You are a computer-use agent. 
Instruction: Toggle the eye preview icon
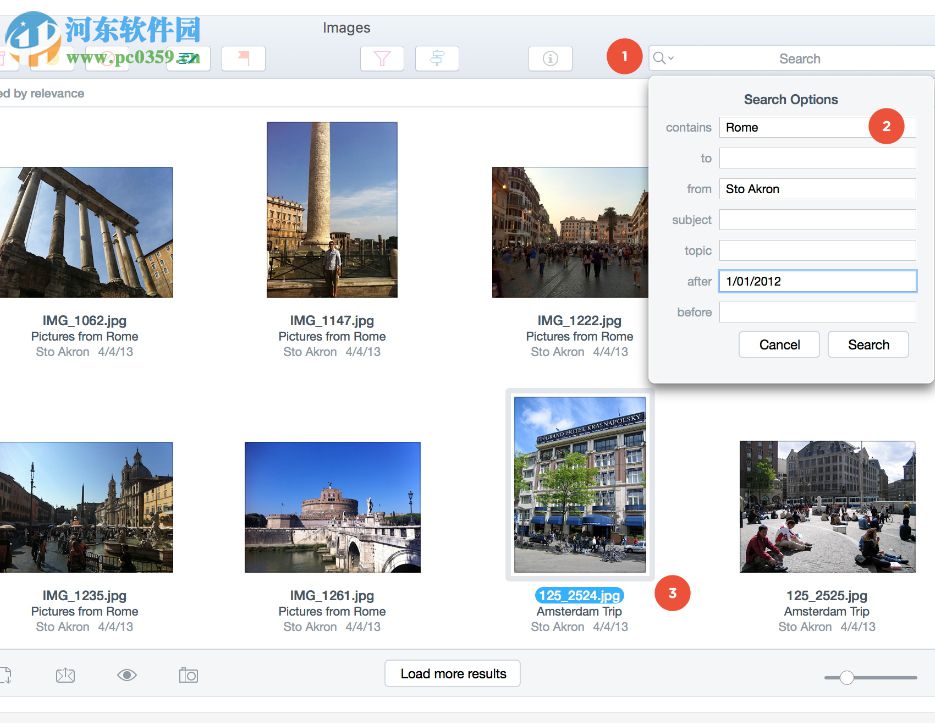pos(128,675)
